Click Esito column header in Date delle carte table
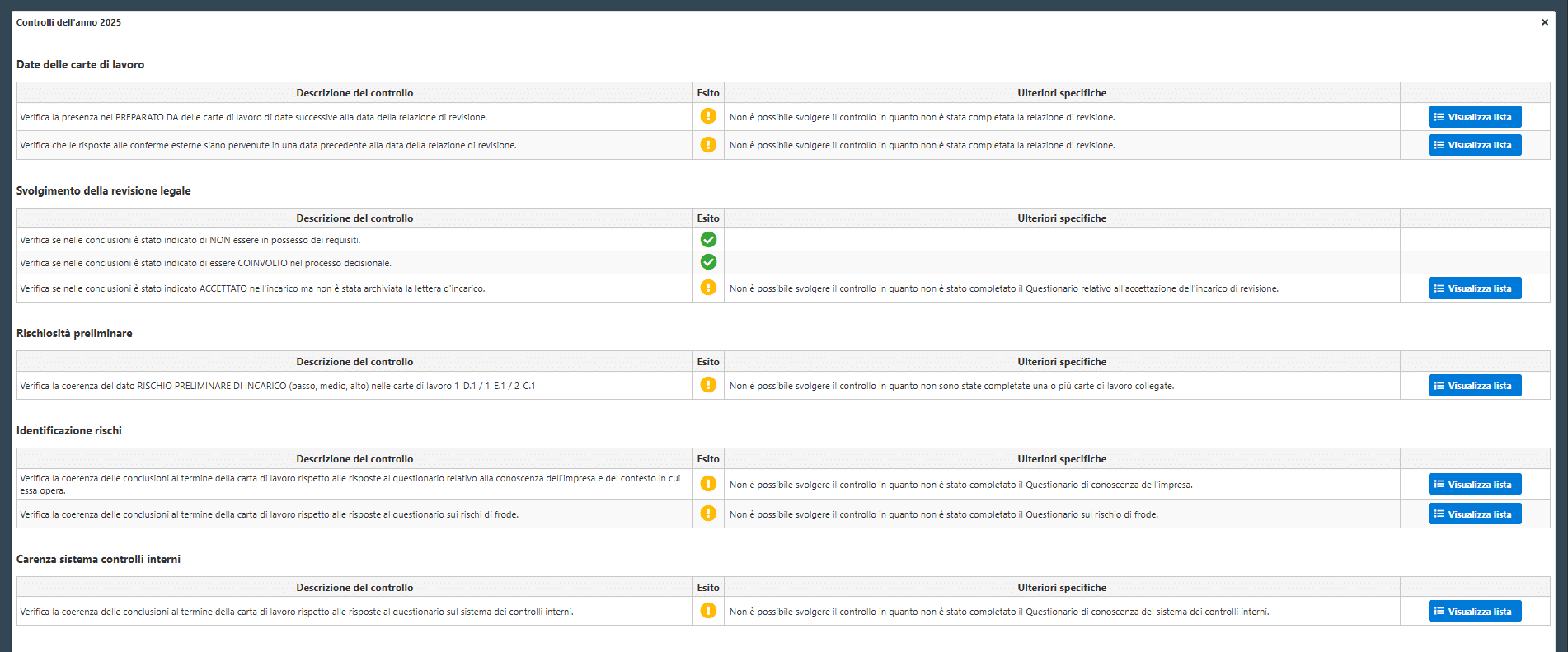This screenshot has width=1568, height=652. [x=707, y=93]
